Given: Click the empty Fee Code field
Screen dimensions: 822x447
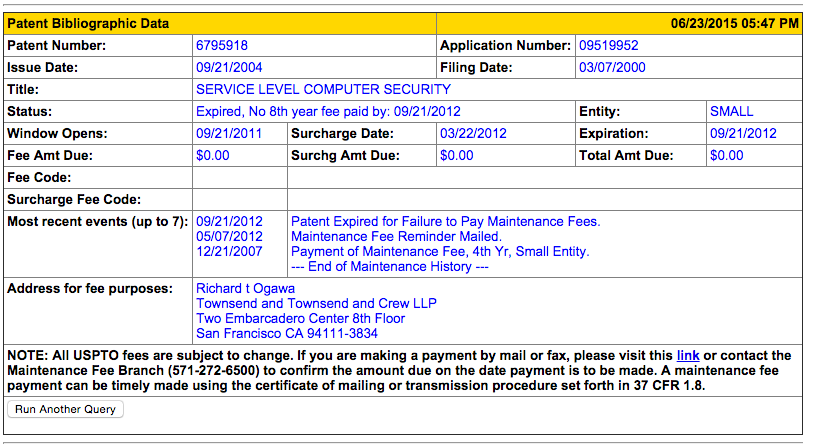Looking at the screenshot, I should point(240,178).
